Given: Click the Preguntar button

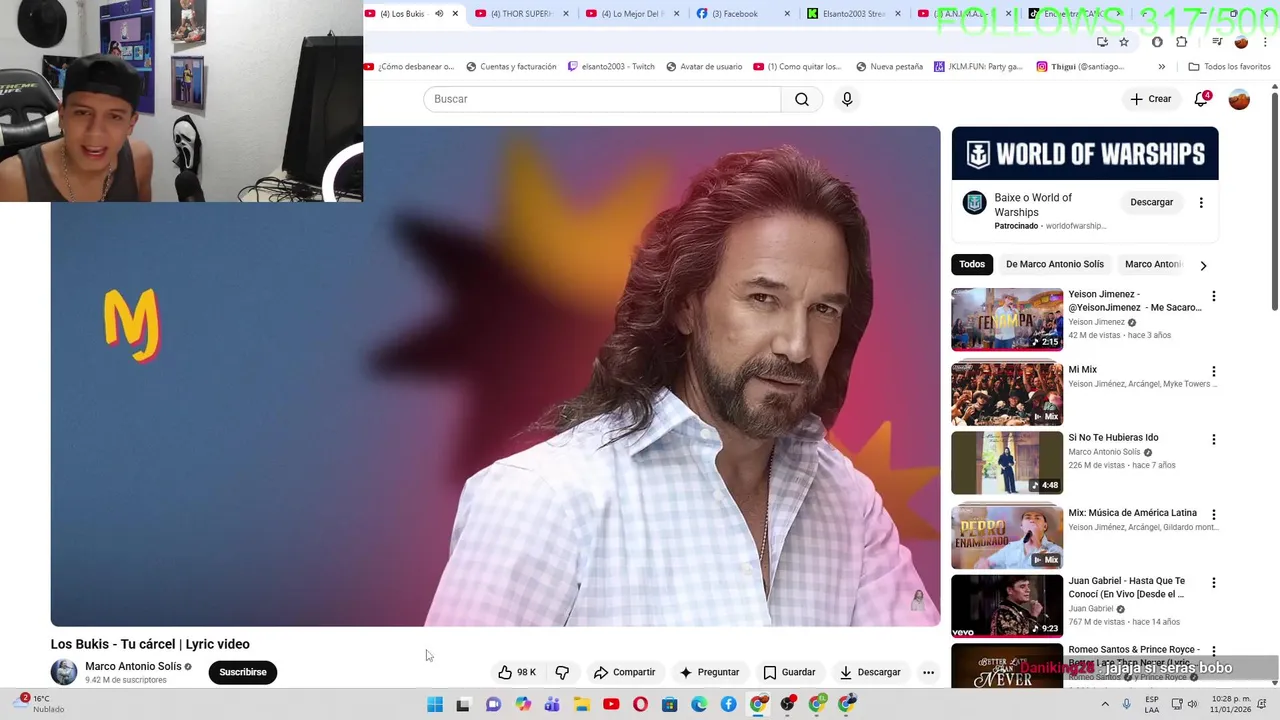Looking at the screenshot, I should click(x=709, y=672).
